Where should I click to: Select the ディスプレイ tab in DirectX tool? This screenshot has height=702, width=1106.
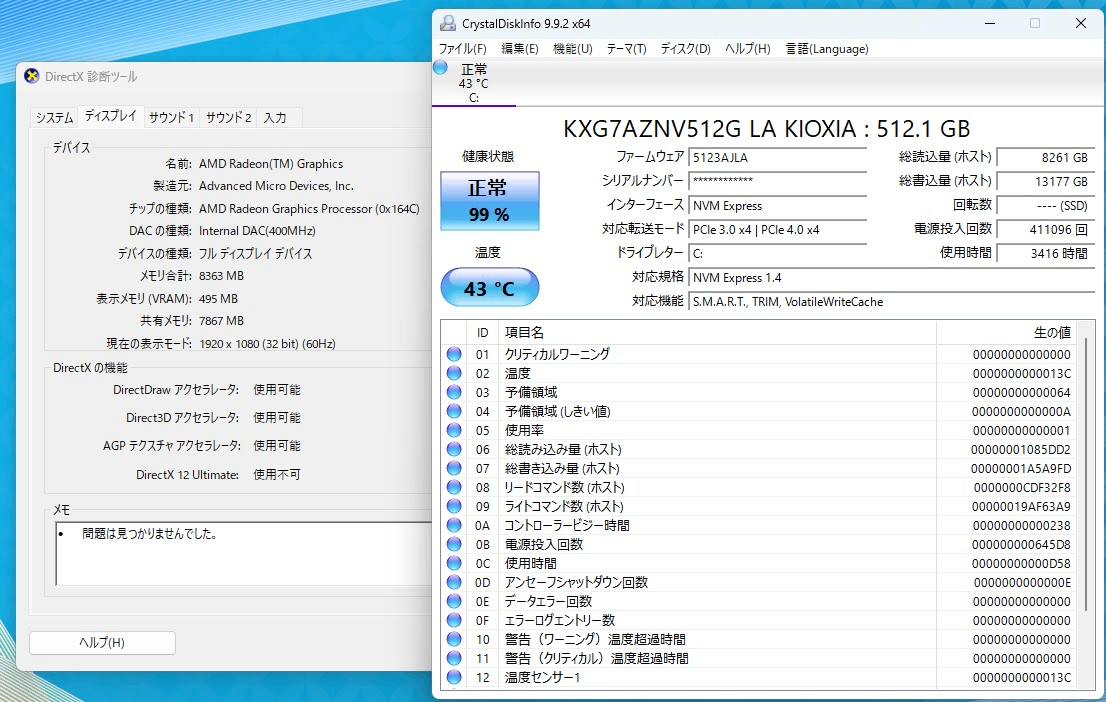tap(111, 116)
